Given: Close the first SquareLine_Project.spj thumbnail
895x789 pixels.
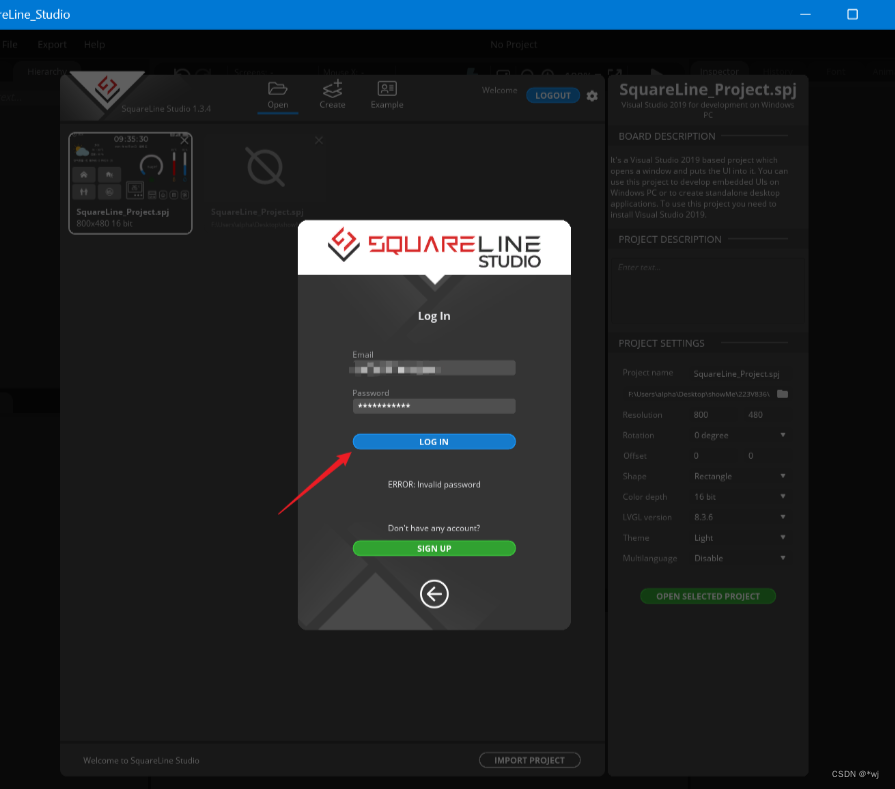Looking at the screenshot, I should [x=184, y=140].
